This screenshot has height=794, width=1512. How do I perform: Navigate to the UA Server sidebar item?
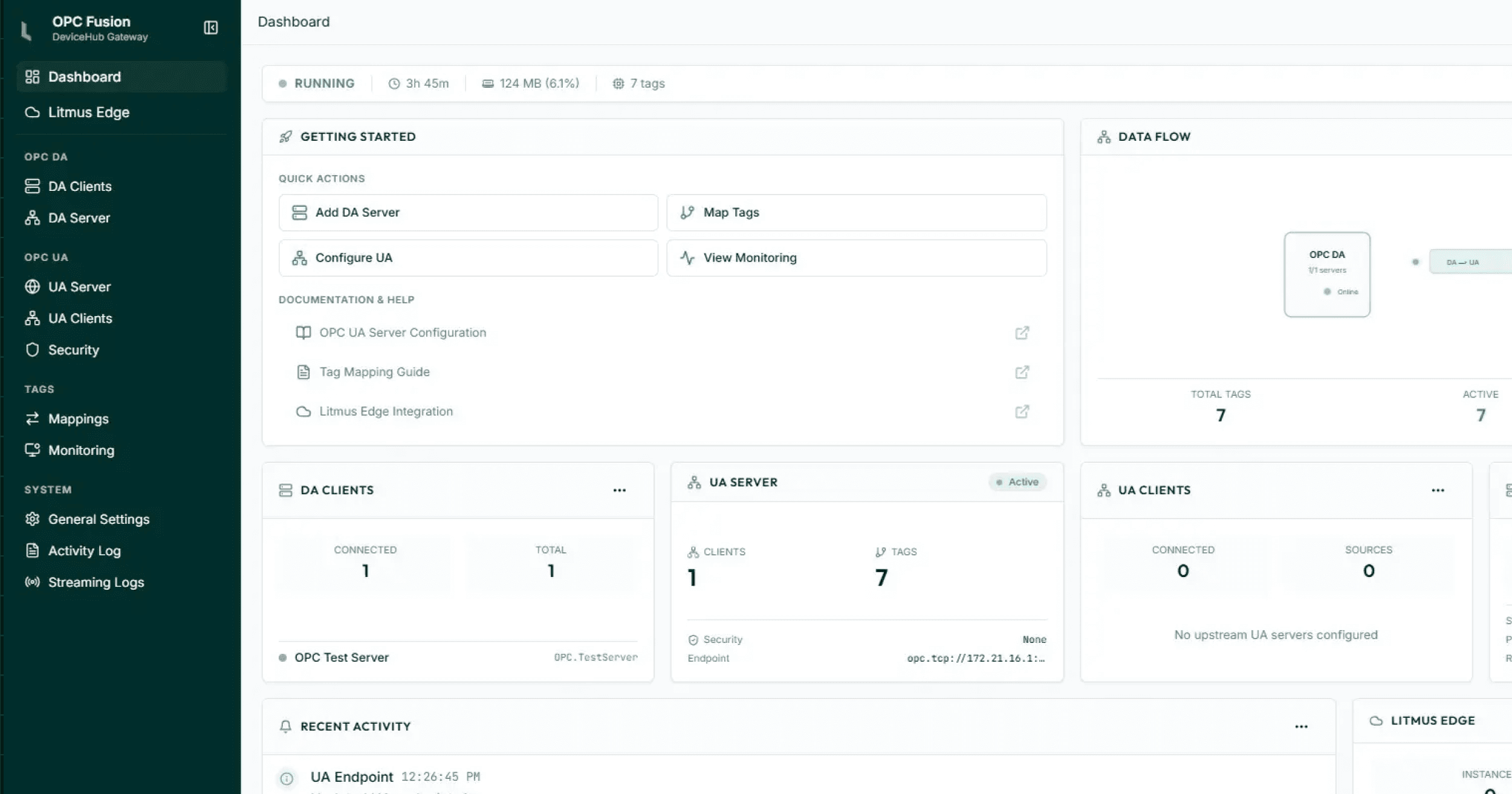122,286
